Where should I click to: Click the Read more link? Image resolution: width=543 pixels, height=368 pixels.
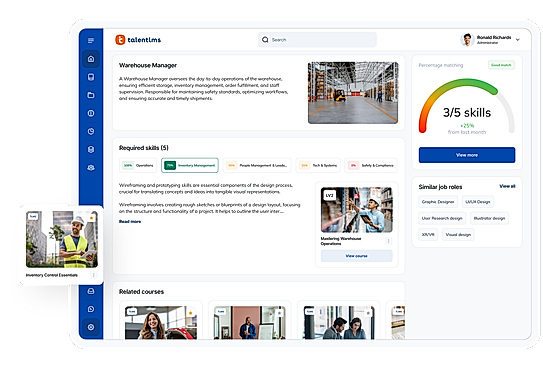130,221
